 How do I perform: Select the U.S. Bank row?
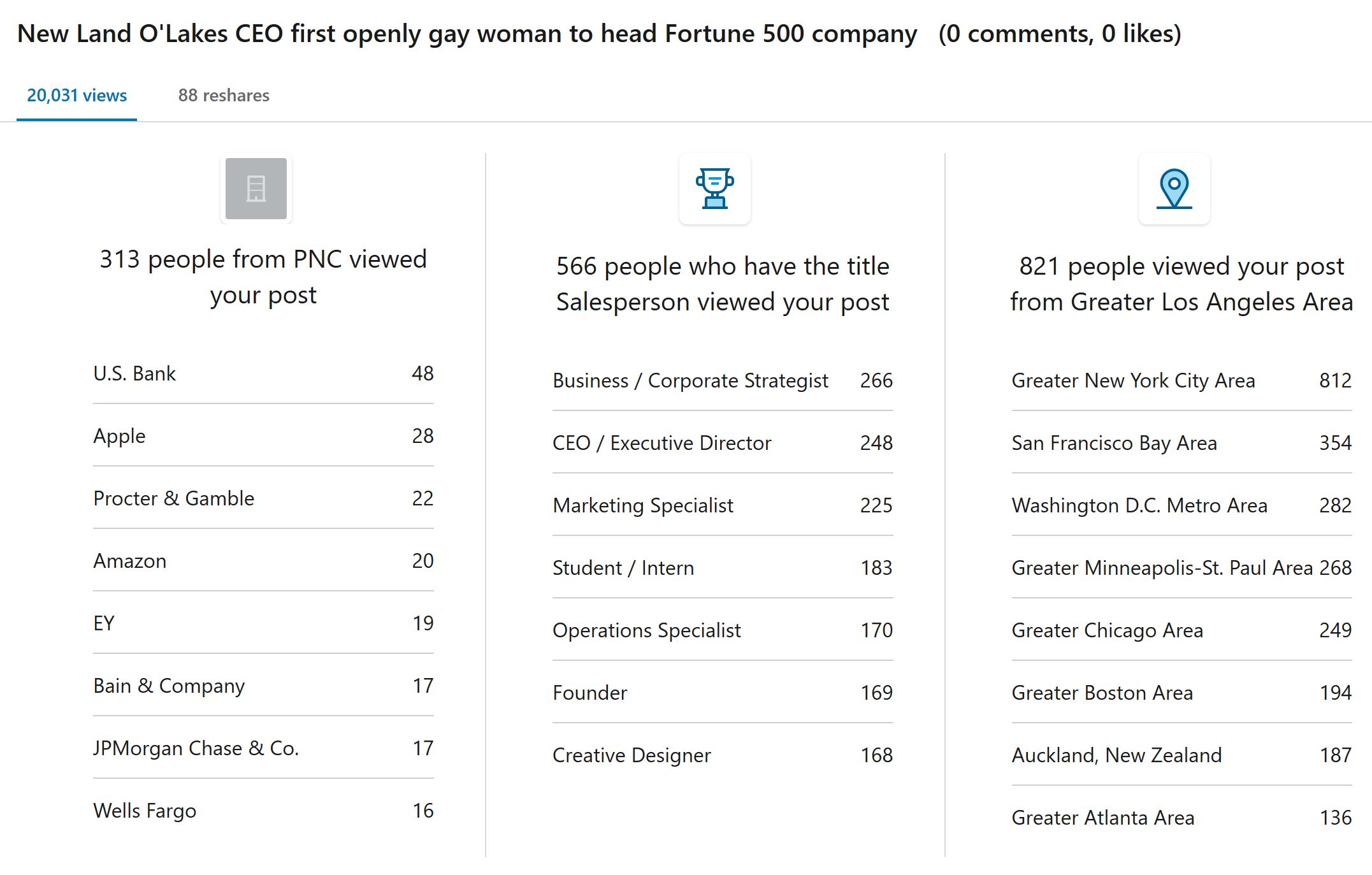tap(263, 373)
